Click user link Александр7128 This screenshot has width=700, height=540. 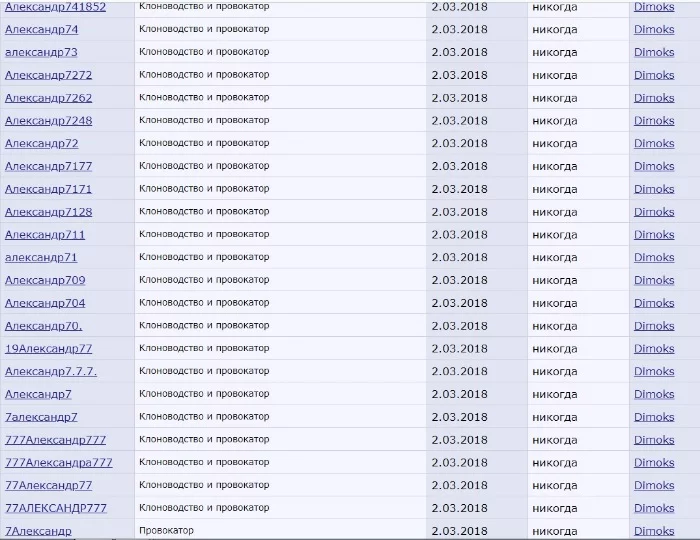click(x=48, y=212)
